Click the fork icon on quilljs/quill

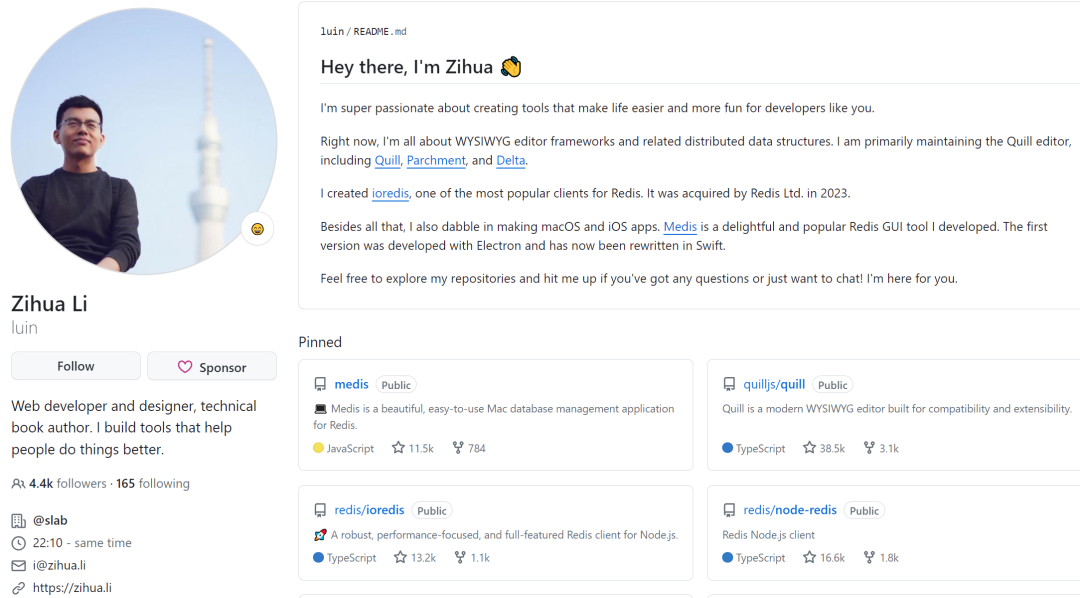pos(869,448)
